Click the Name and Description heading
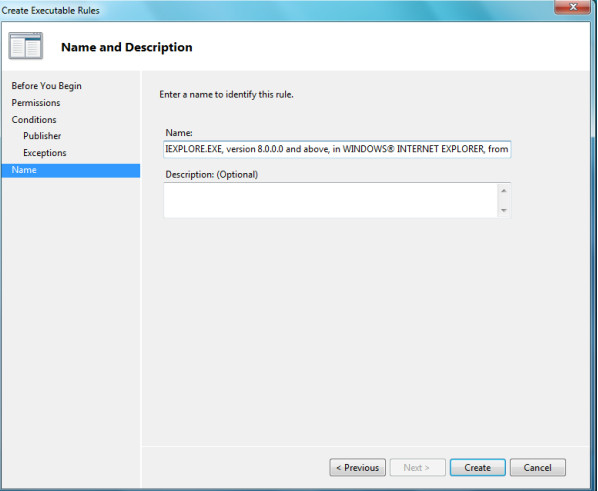598x491 pixels. 127,47
